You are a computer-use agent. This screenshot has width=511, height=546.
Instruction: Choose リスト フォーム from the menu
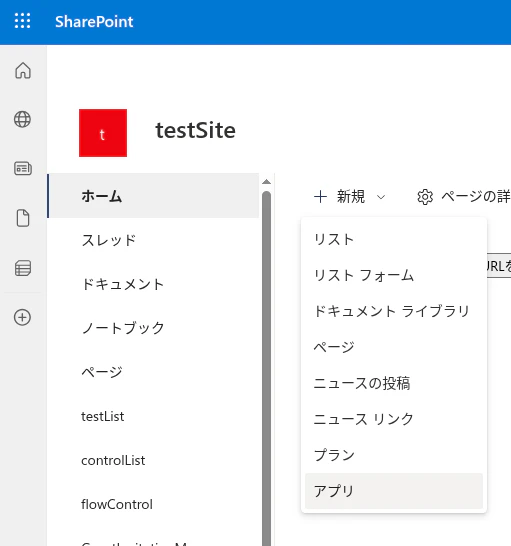click(x=394, y=275)
